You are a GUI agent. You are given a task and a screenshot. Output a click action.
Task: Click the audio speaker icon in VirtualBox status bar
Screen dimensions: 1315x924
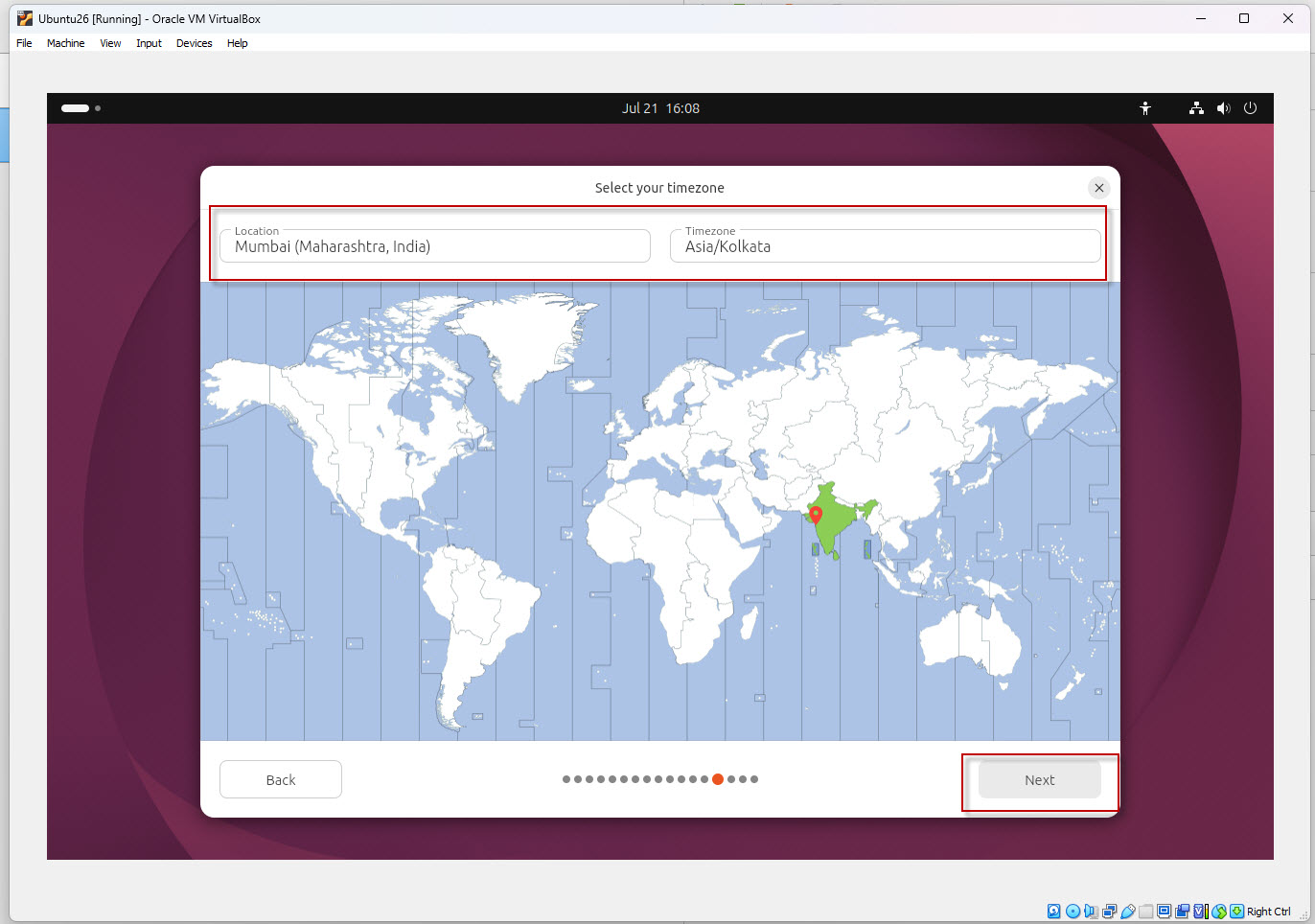(x=1091, y=912)
